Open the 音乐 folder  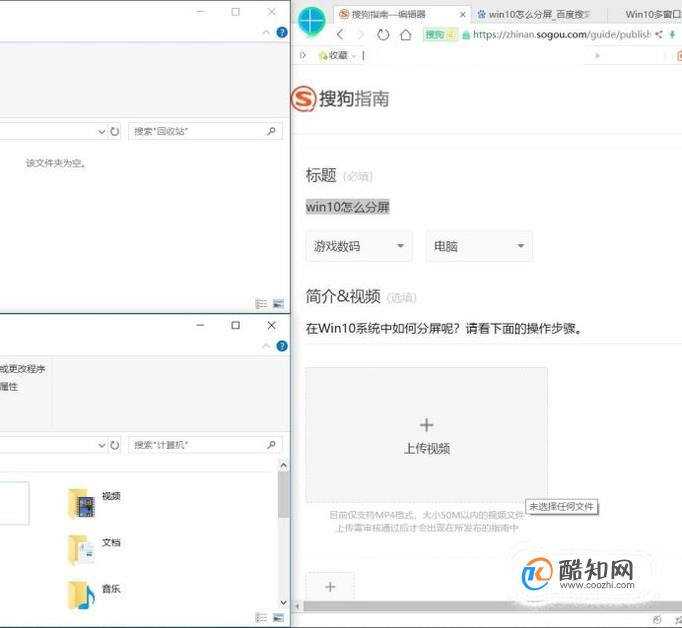point(94,595)
